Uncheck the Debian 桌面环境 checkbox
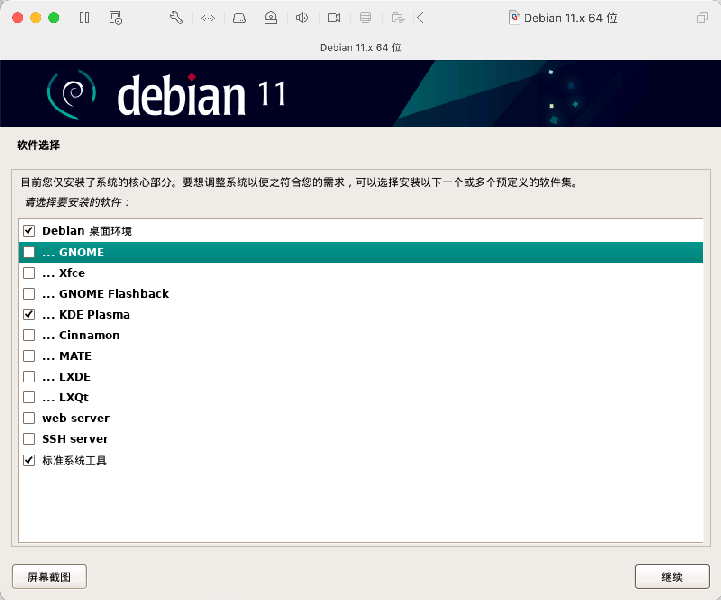Viewport: 721px width, 600px height. click(29, 231)
